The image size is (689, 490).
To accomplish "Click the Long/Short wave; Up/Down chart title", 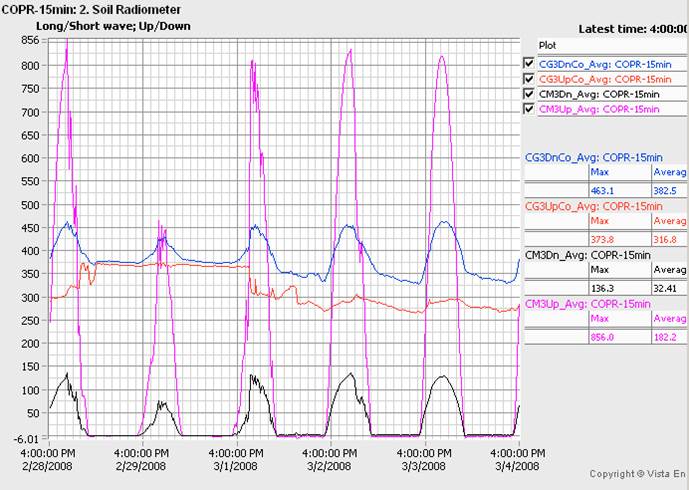I will 113,26.
